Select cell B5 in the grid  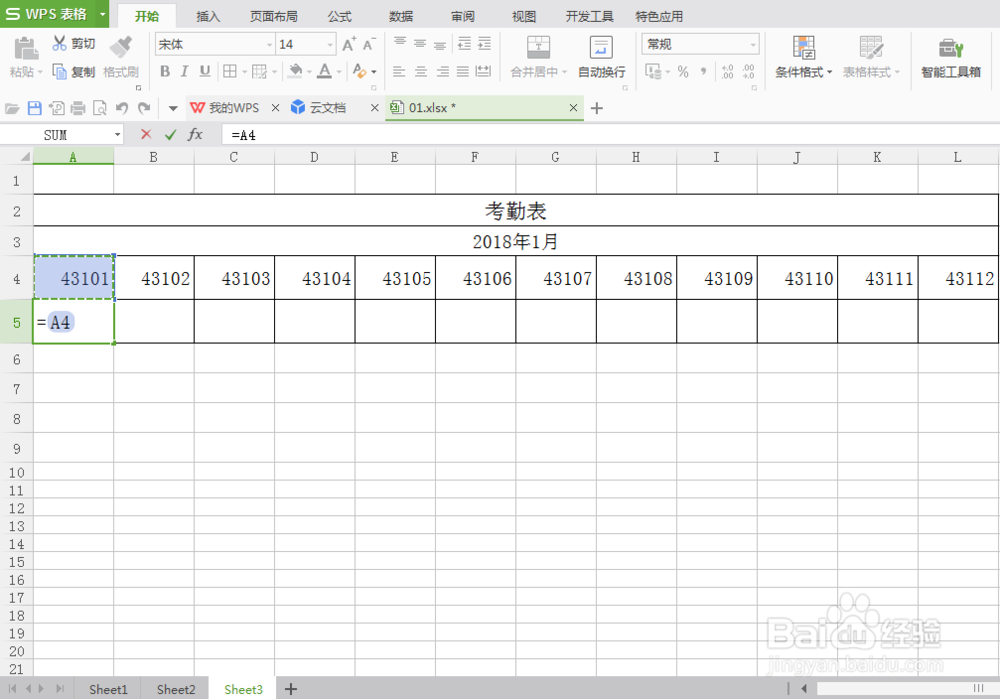point(154,322)
